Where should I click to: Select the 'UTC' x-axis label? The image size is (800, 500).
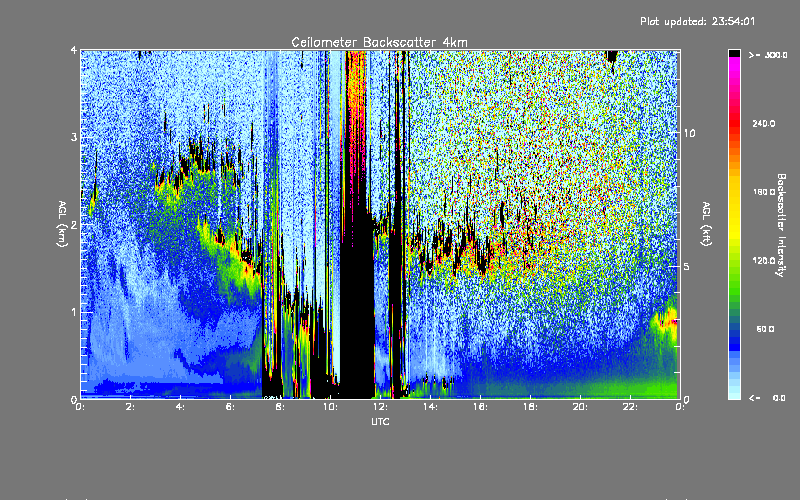pyautogui.click(x=380, y=421)
